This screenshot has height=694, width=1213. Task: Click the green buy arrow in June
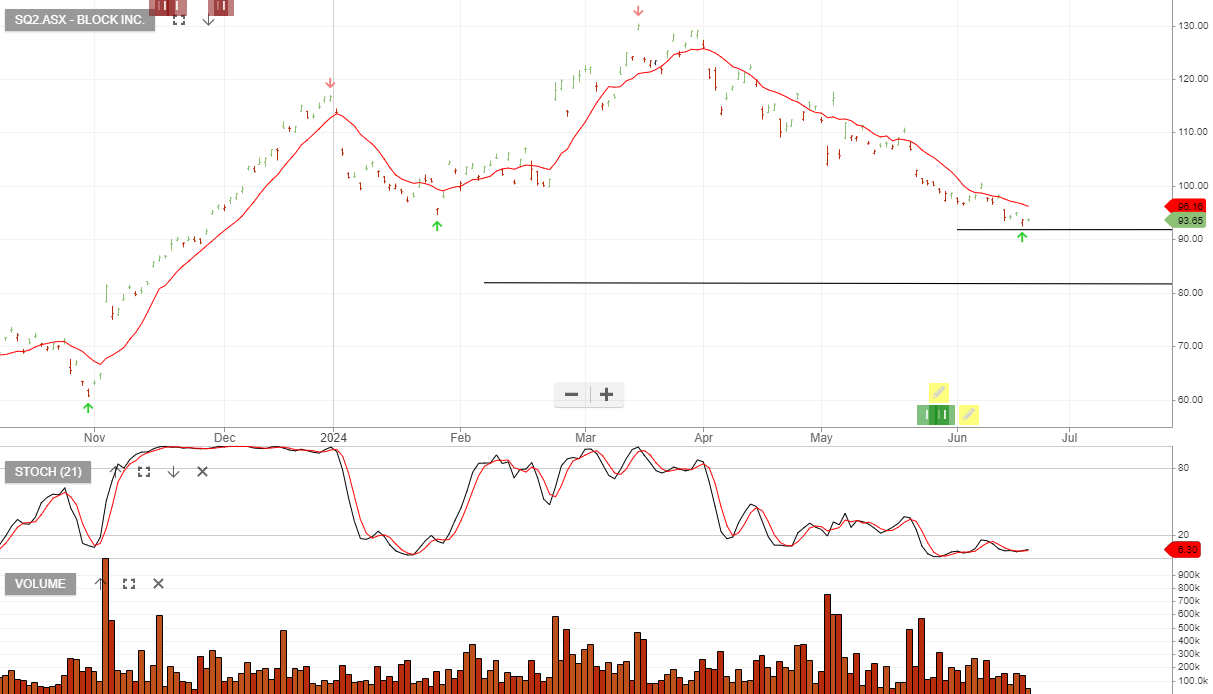click(x=1021, y=237)
